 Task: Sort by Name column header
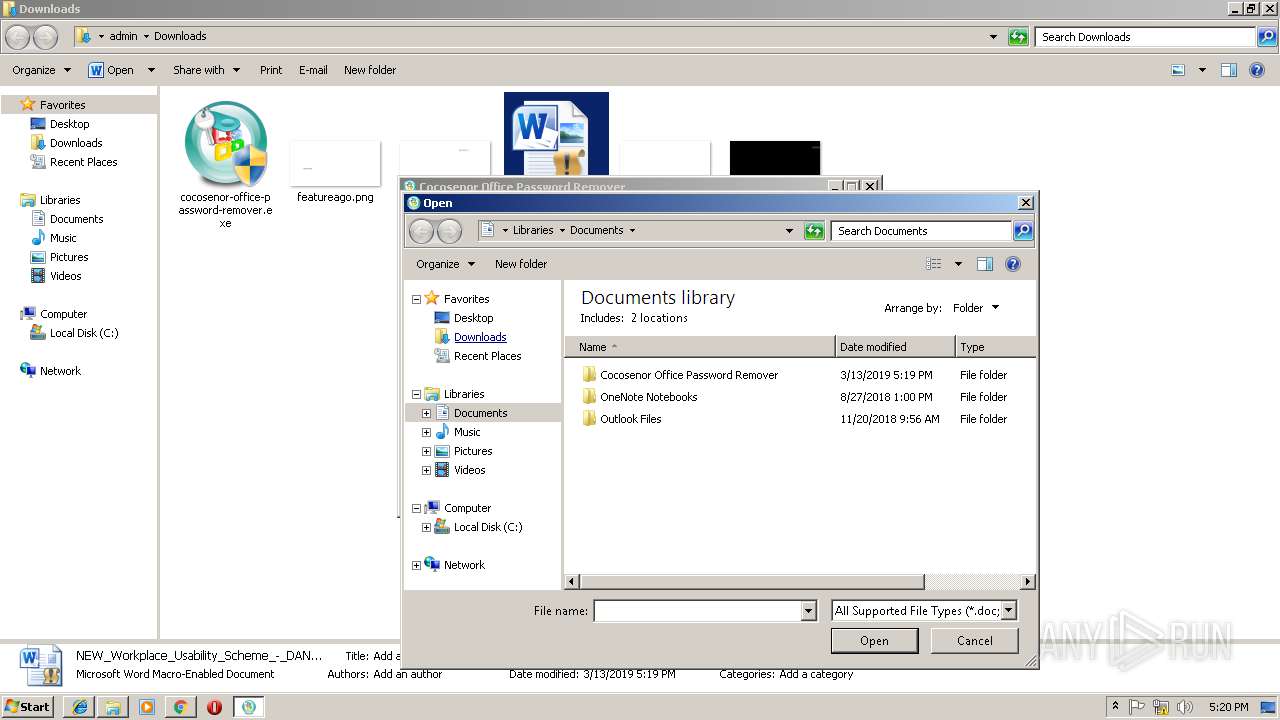tap(700, 347)
